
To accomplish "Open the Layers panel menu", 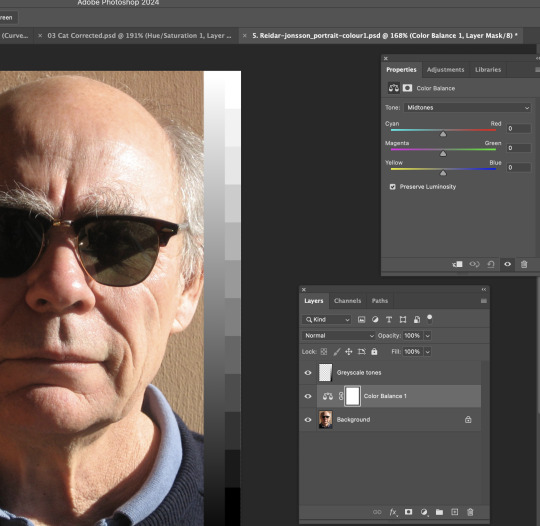I will pos(484,301).
